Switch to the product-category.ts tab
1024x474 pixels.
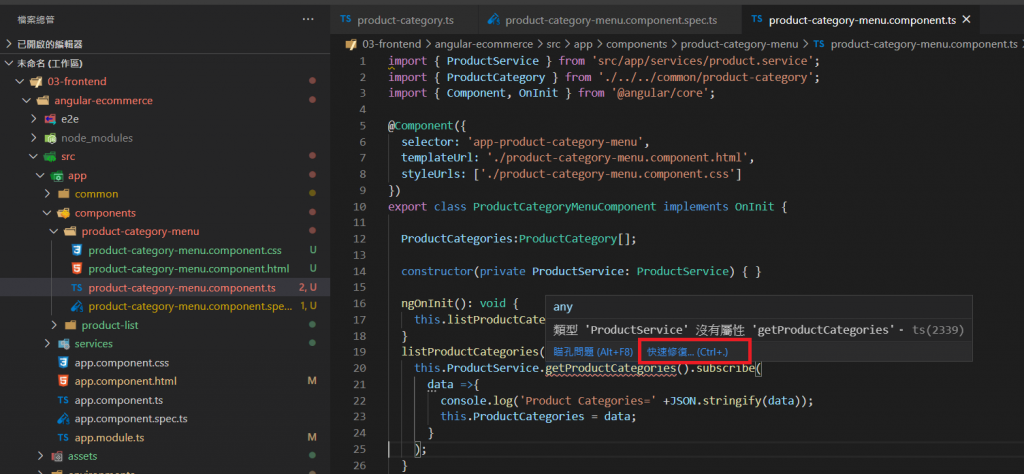404,20
